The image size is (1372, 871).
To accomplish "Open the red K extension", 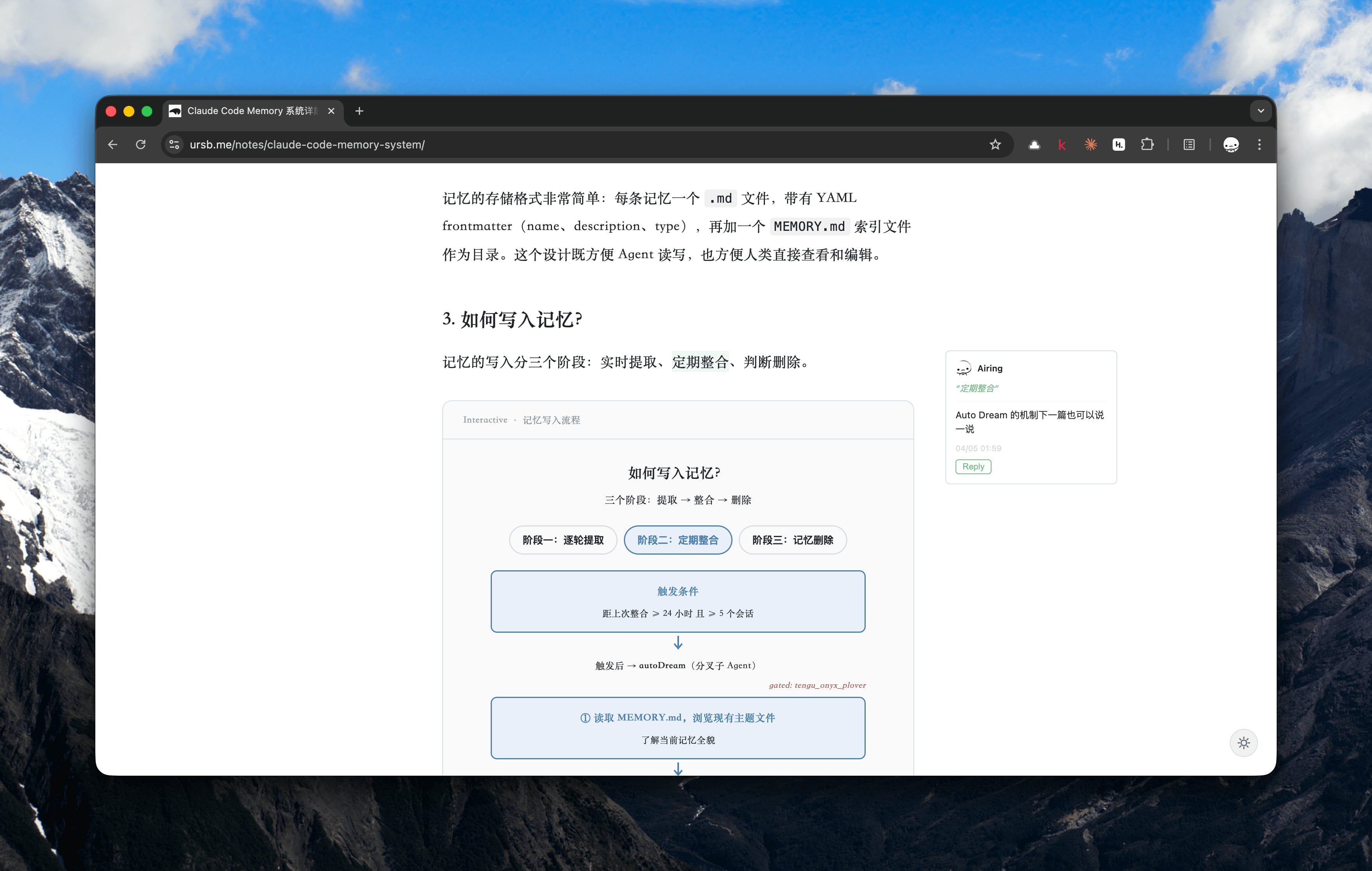I will tap(1061, 145).
